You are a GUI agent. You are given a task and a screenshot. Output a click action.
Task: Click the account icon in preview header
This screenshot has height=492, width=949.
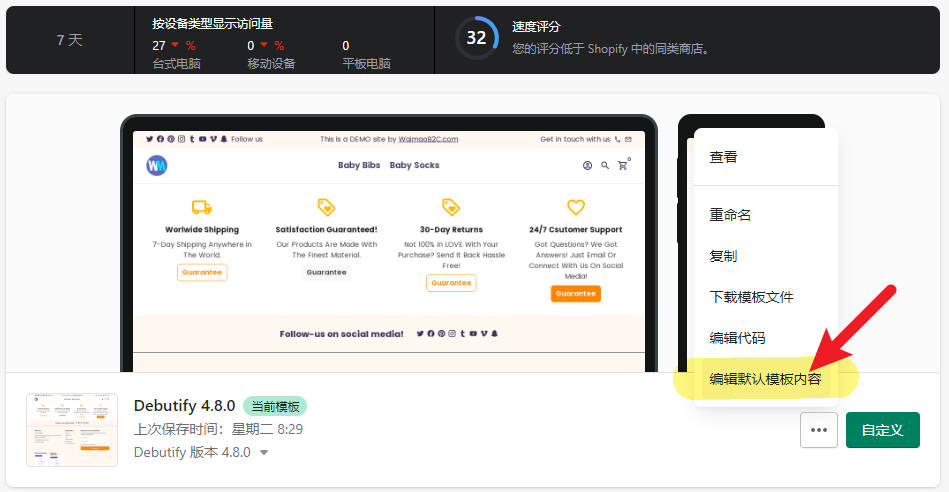coord(587,165)
